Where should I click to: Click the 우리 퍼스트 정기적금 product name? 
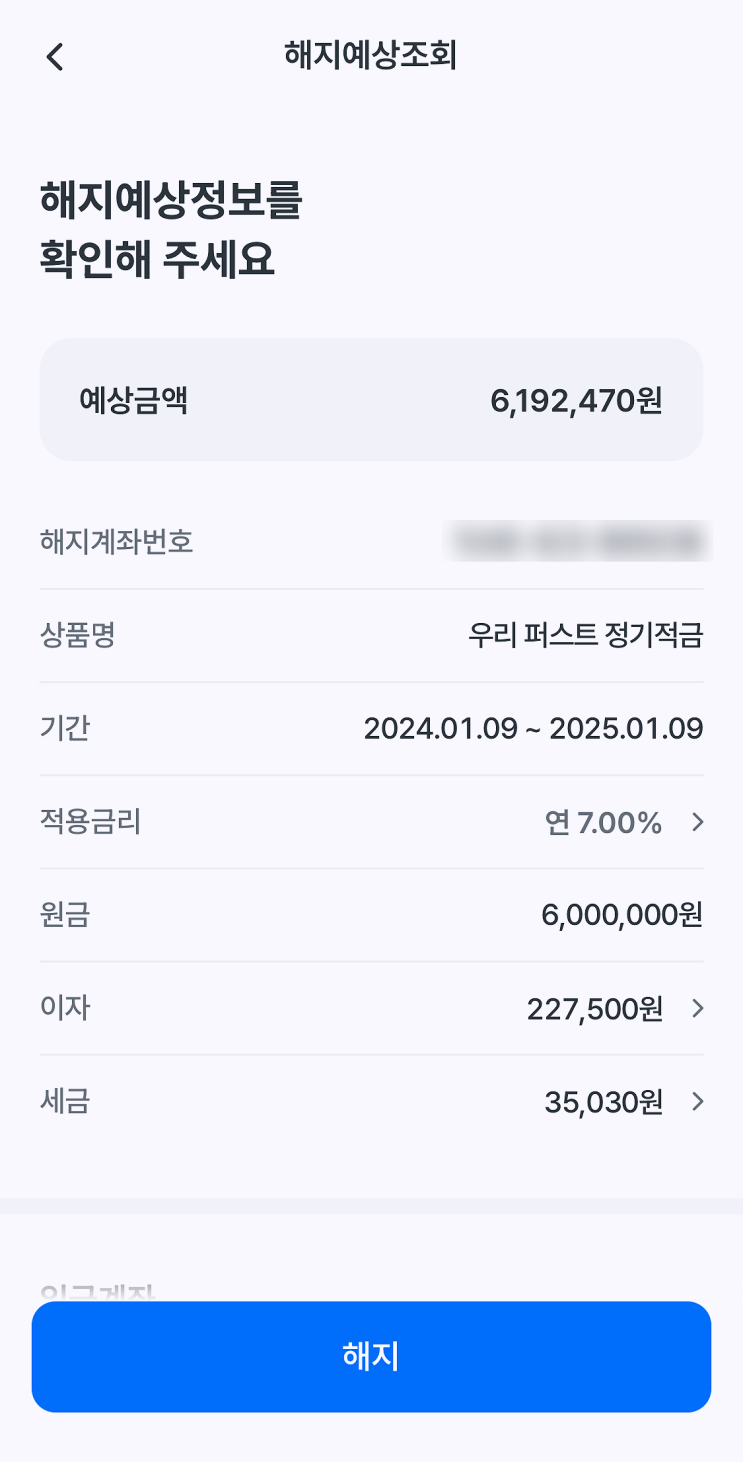coord(585,635)
